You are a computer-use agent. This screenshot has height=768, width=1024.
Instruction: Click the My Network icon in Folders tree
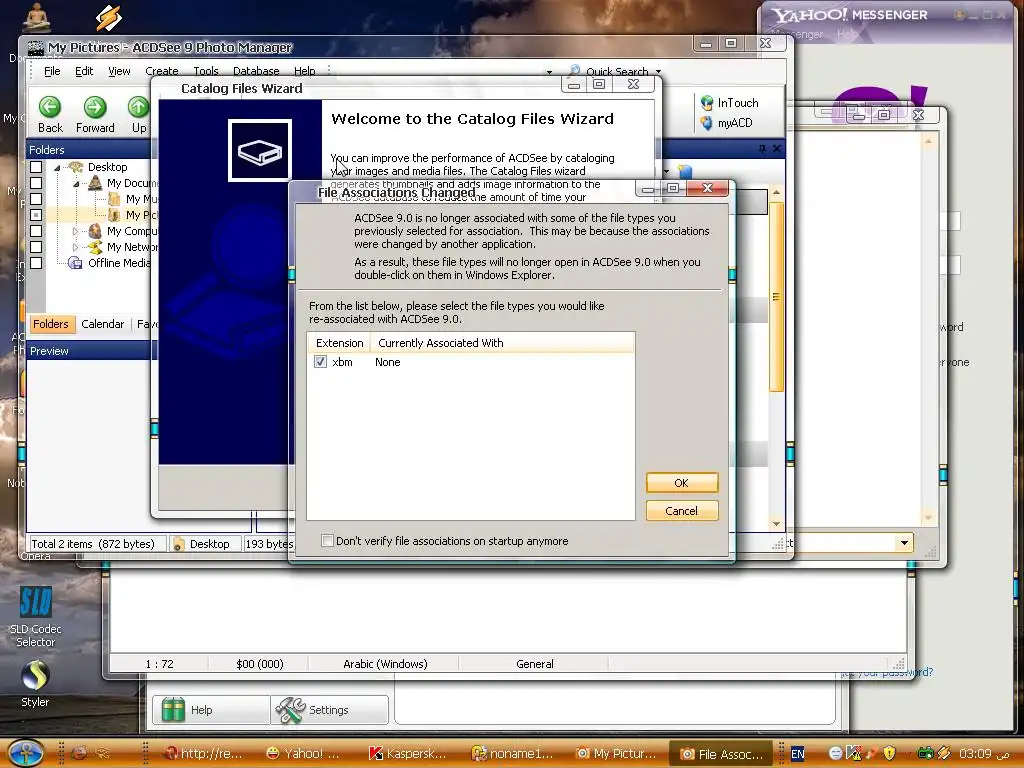(95, 247)
